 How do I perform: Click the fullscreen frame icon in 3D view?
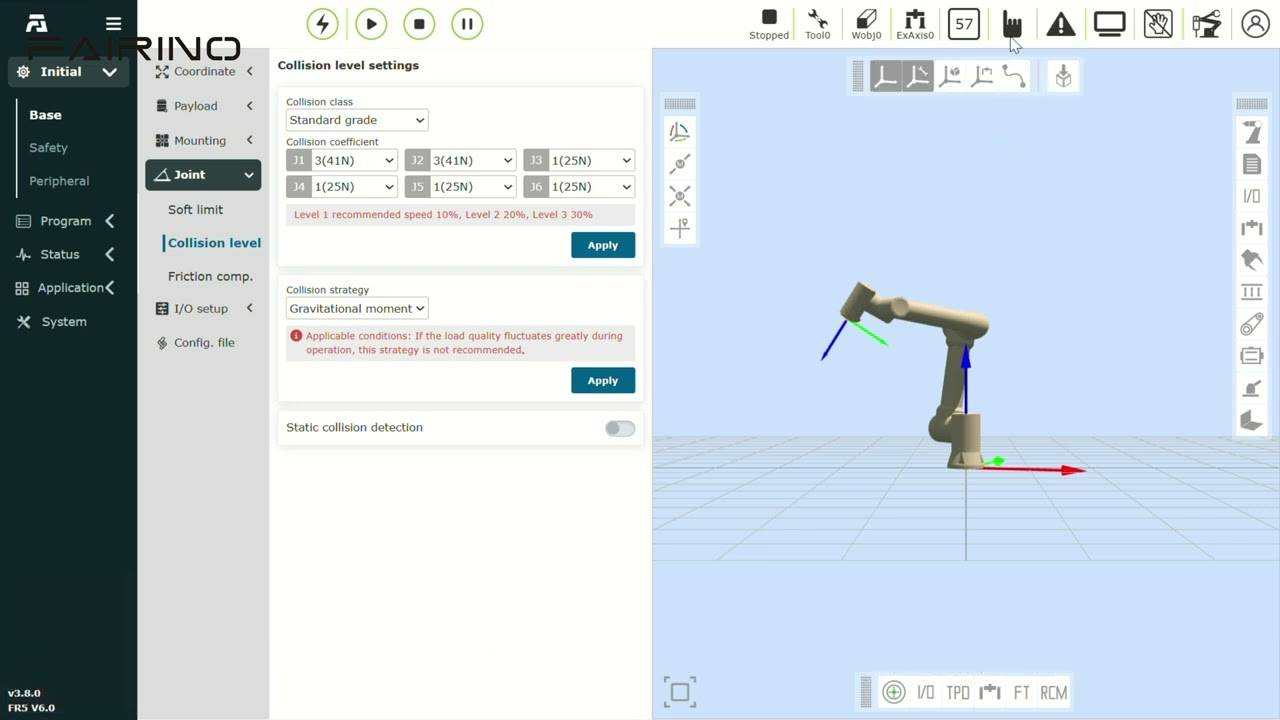point(680,692)
